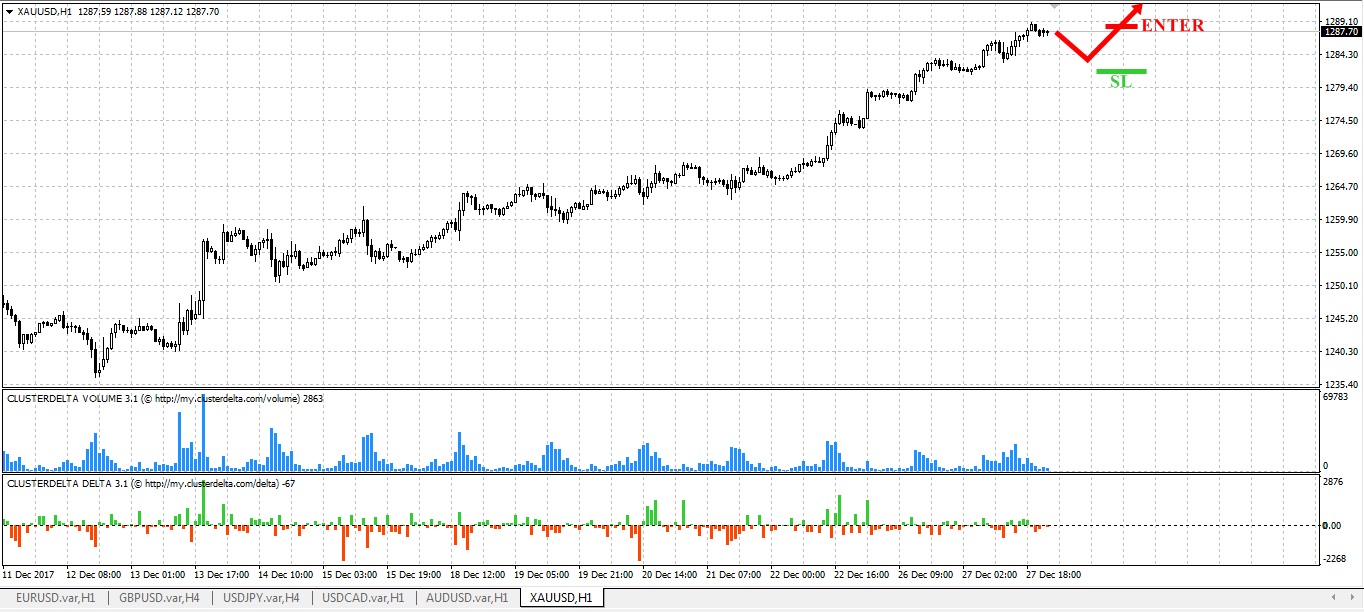The height and width of the screenshot is (612, 1364).
Task: Click the triangle arrow beside XAUUSD,H1 title
Action: [9, 12]
